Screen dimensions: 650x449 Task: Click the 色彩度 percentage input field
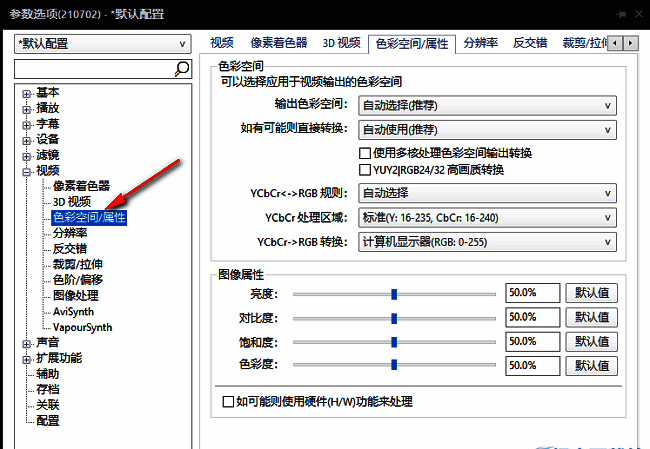[532, 366]
